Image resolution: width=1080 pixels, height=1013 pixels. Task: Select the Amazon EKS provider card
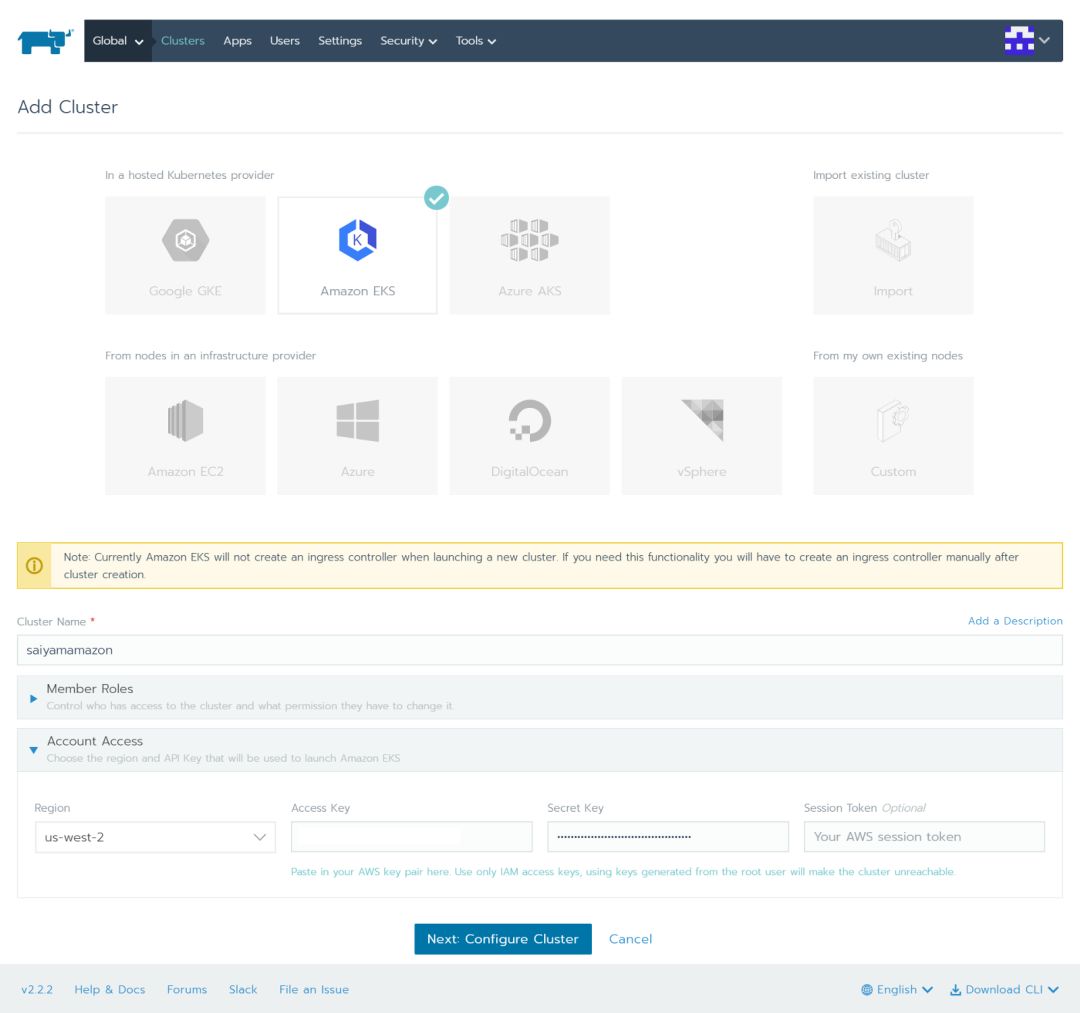[x=357, y=255]
